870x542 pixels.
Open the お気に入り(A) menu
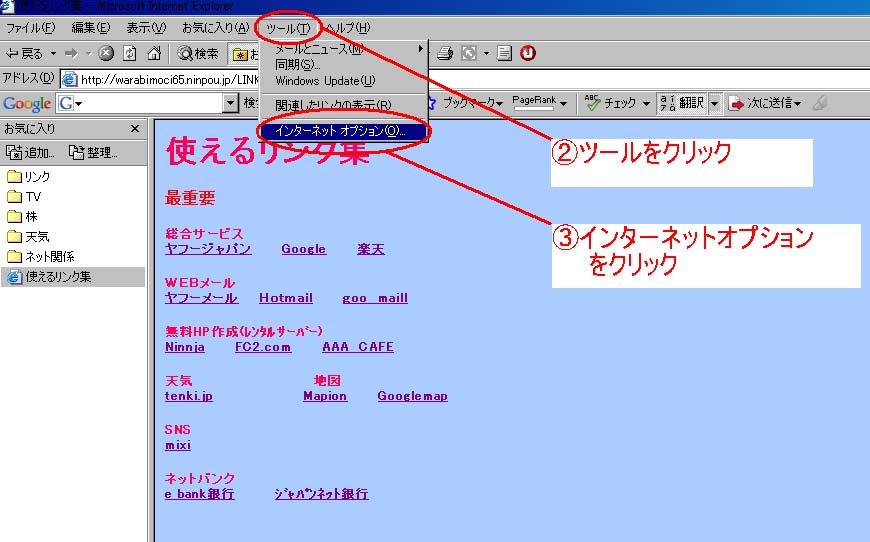pyautogui.click(x=215, y=28)
